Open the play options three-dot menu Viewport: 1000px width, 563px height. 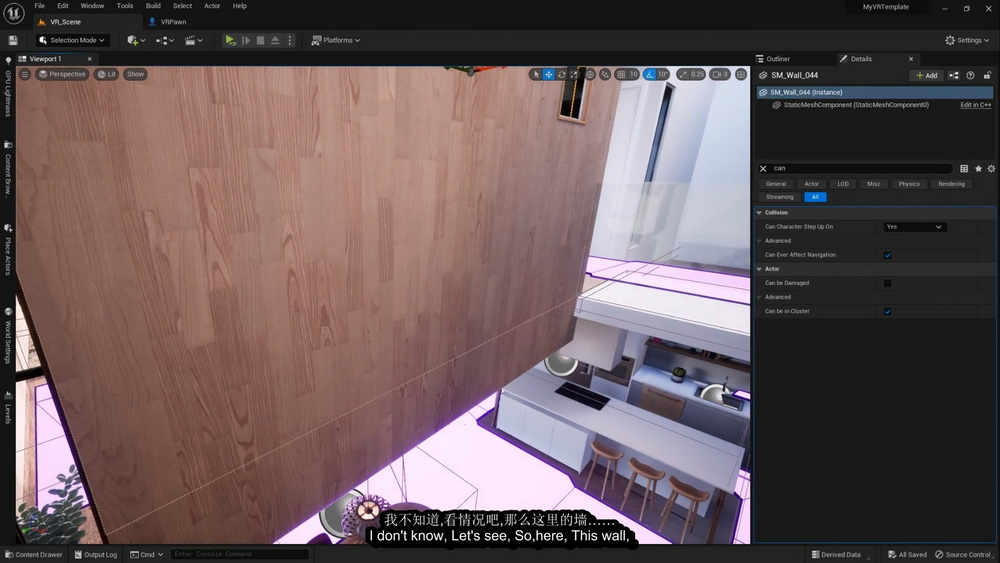[x=290, y=40]
